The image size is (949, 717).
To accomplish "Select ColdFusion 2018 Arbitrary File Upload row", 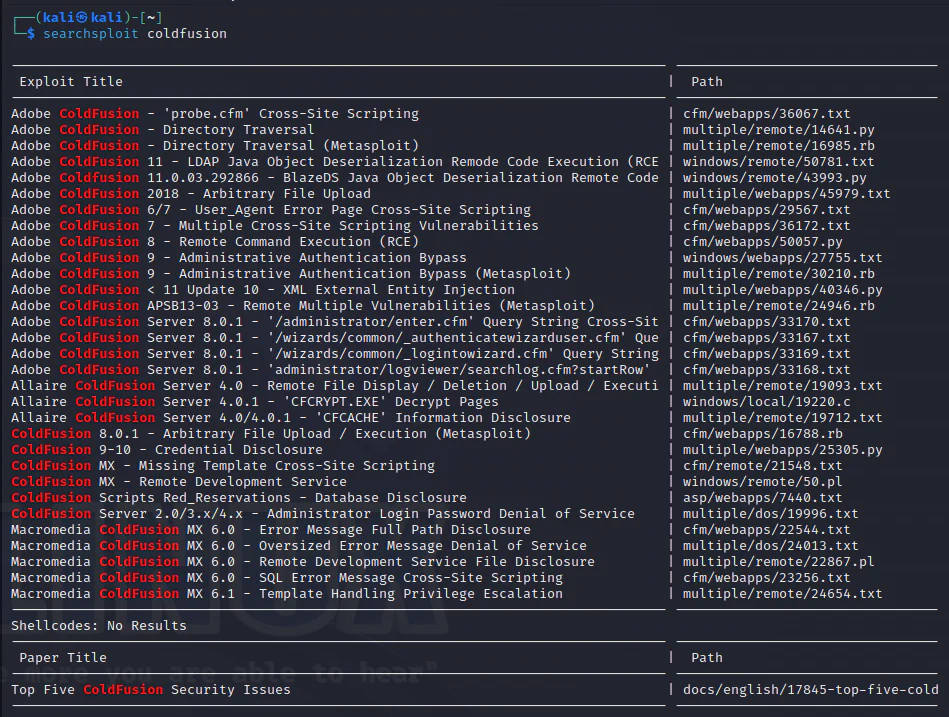I will (x=191, y=194).
